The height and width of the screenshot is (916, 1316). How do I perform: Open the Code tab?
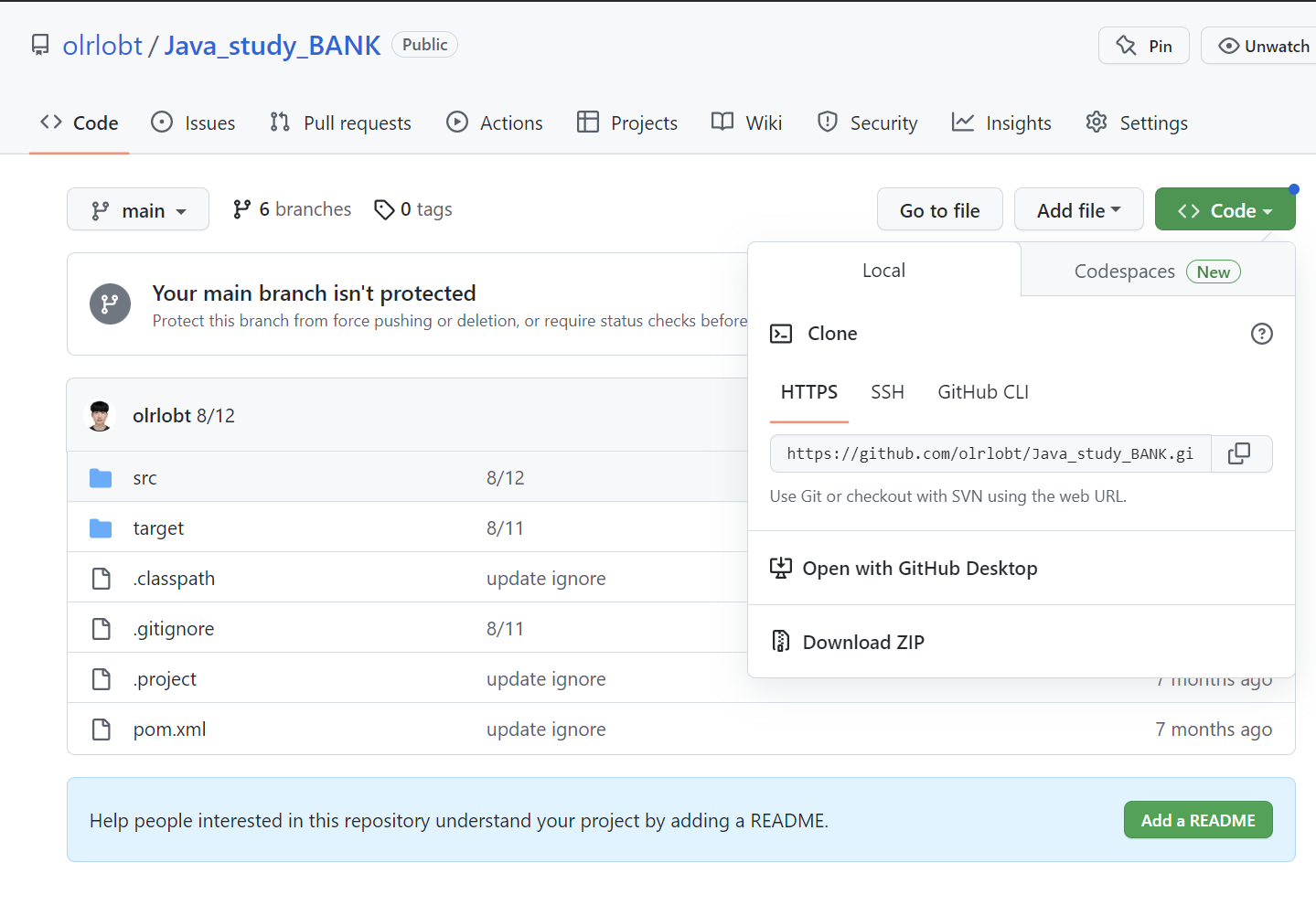[80, 122]
